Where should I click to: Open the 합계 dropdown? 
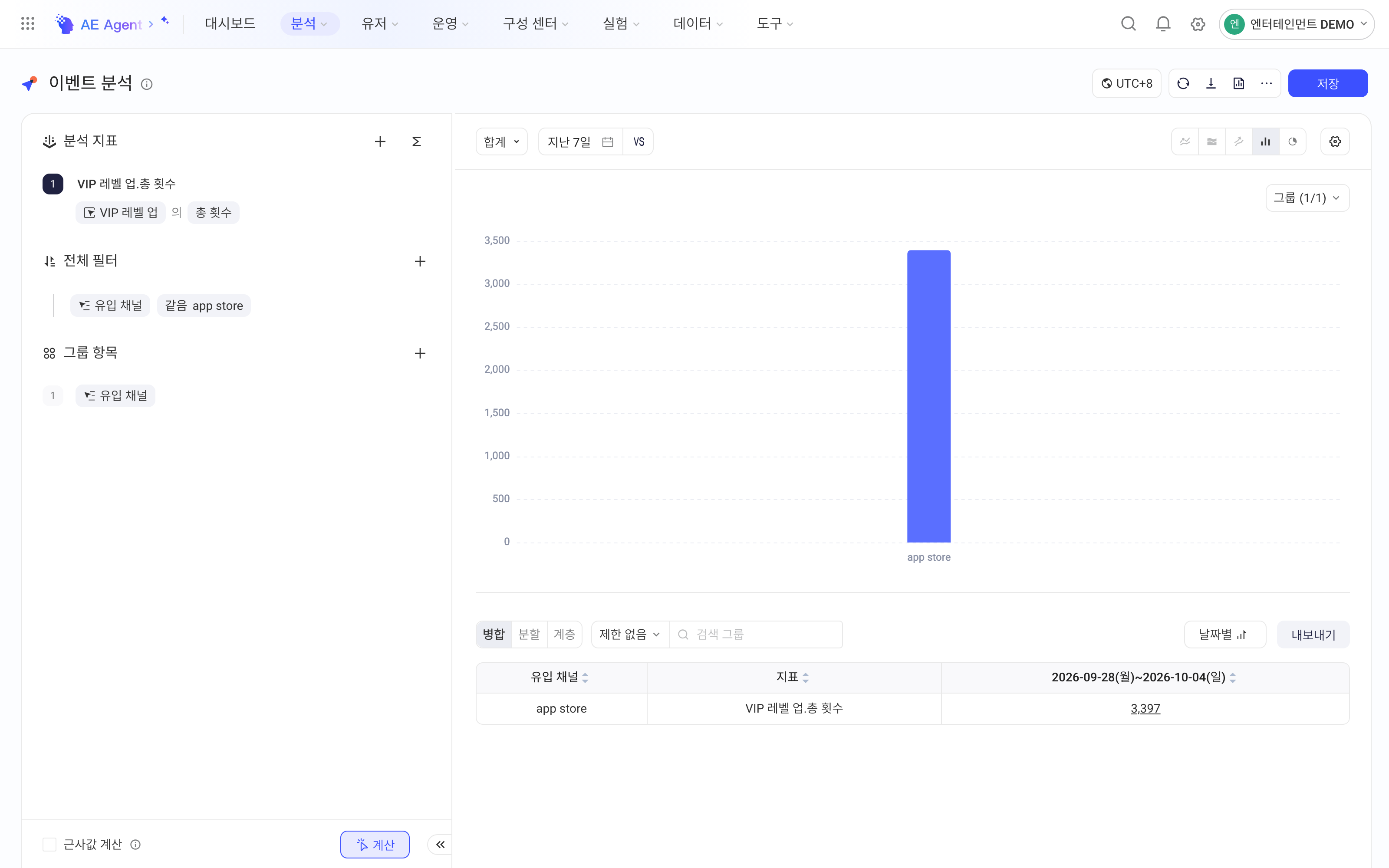(502, 141)
